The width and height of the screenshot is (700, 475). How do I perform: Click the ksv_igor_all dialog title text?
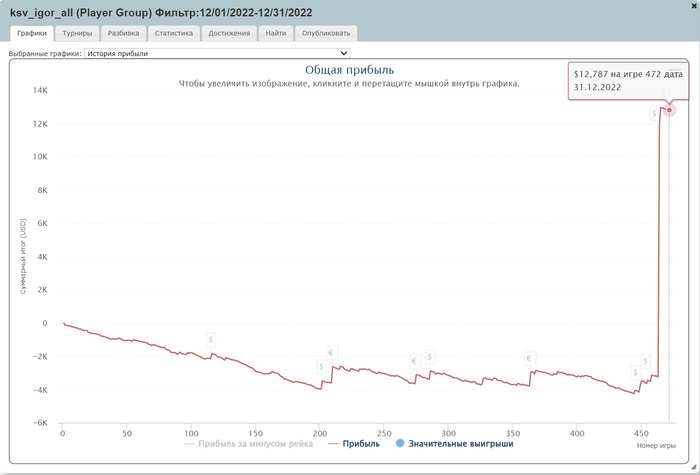coord(161,13)
